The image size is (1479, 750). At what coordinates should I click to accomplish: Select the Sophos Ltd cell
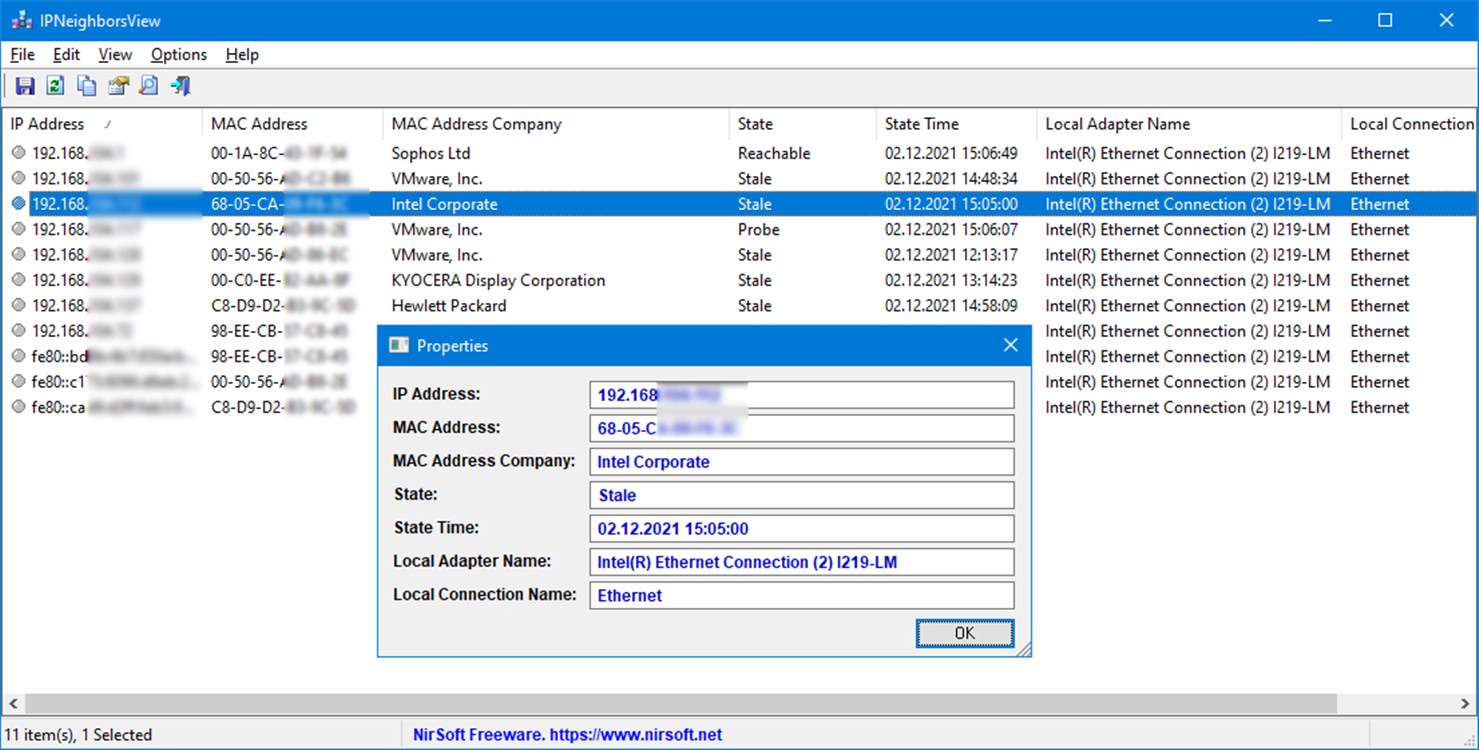click(431, 153)
